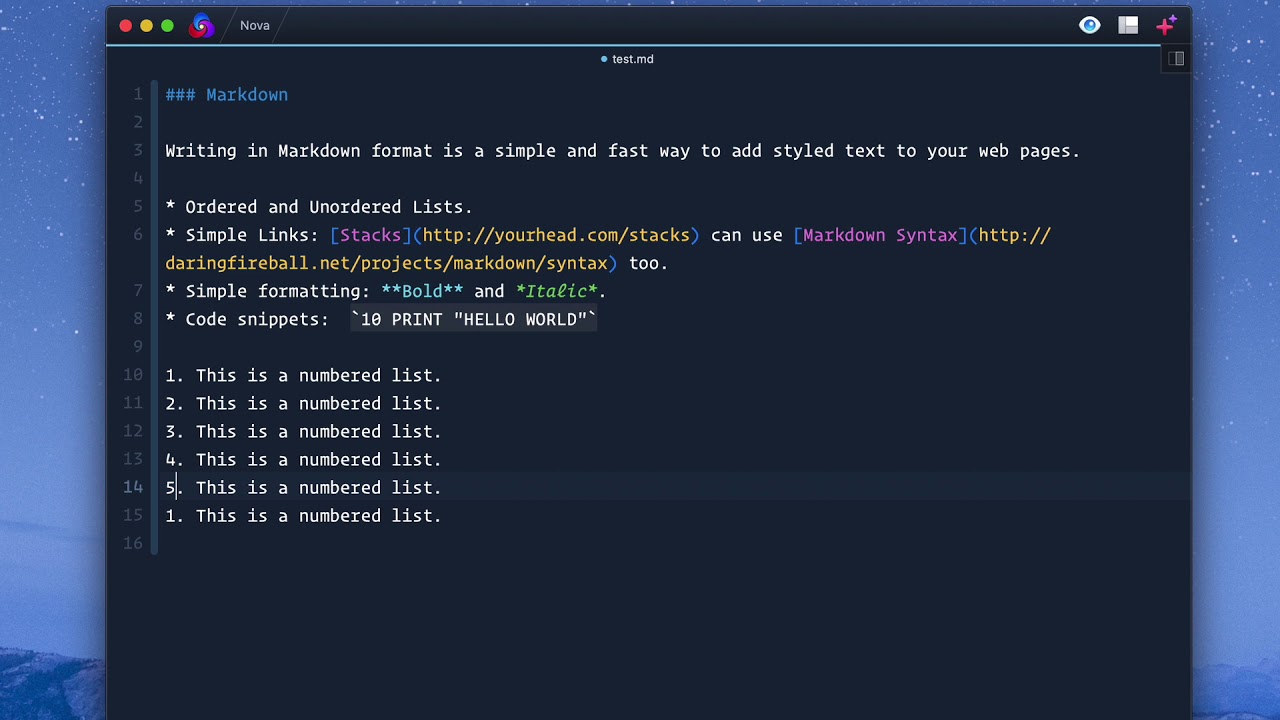
Task: Click "Simple Links:" text
Action: (x=252, y=235)
